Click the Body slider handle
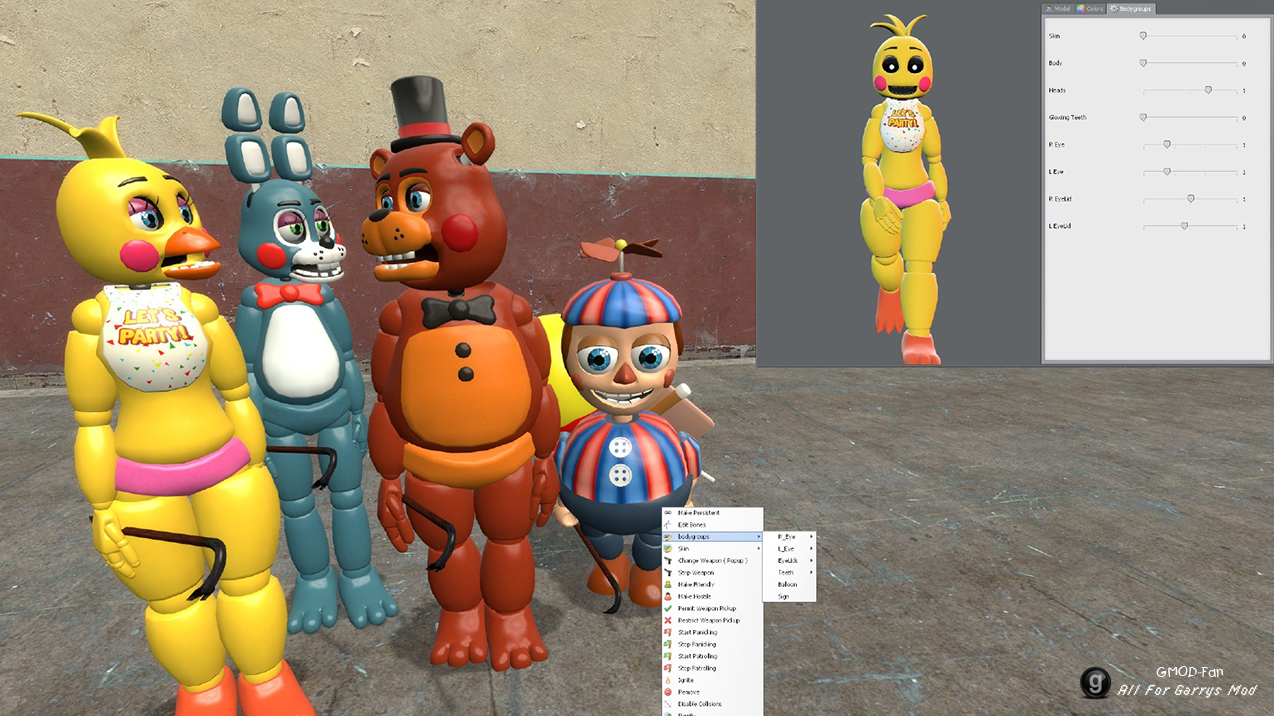Viewport: 1274px width, 716px height. (x=1143, y=63)
